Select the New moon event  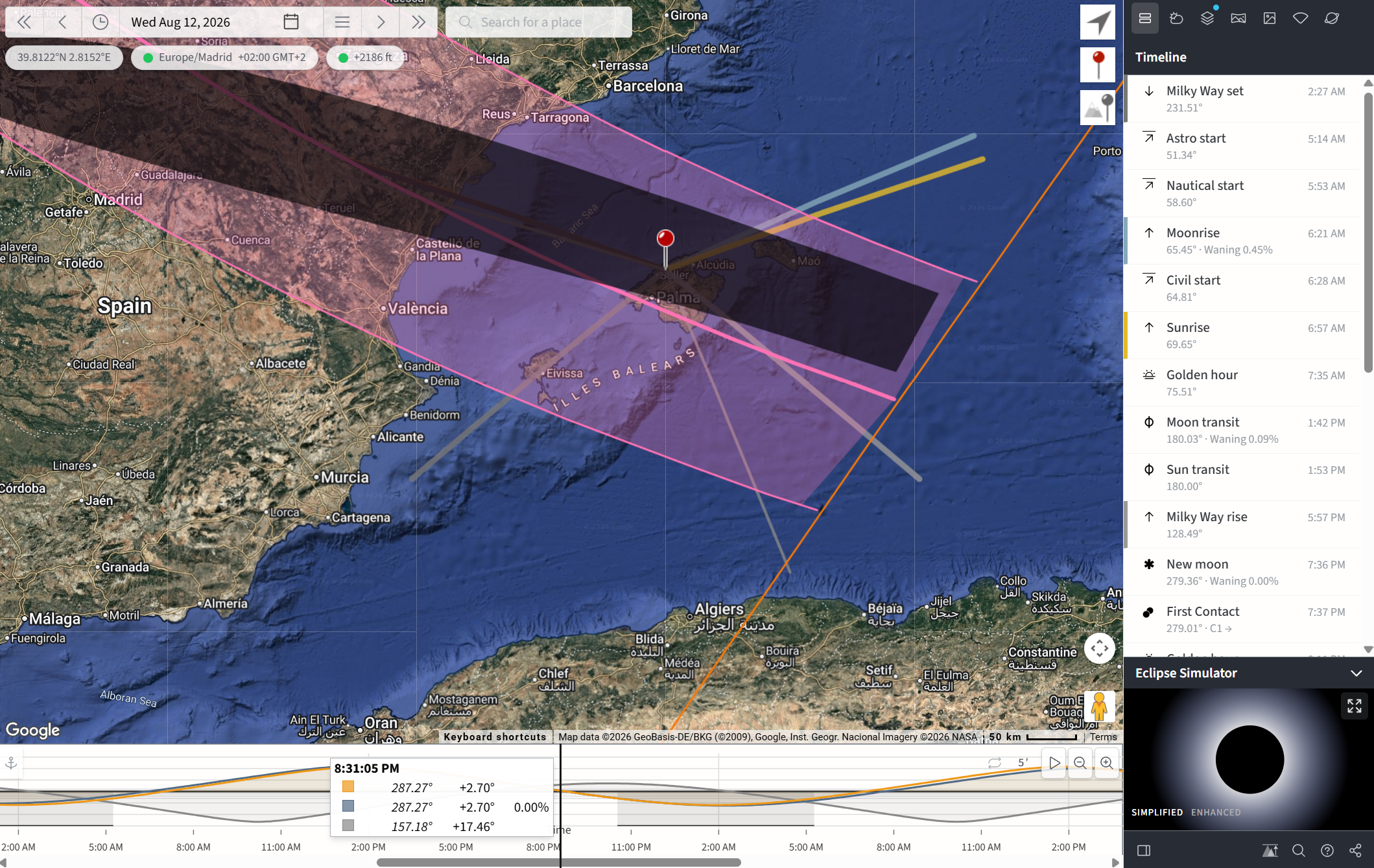point(1242,572)
